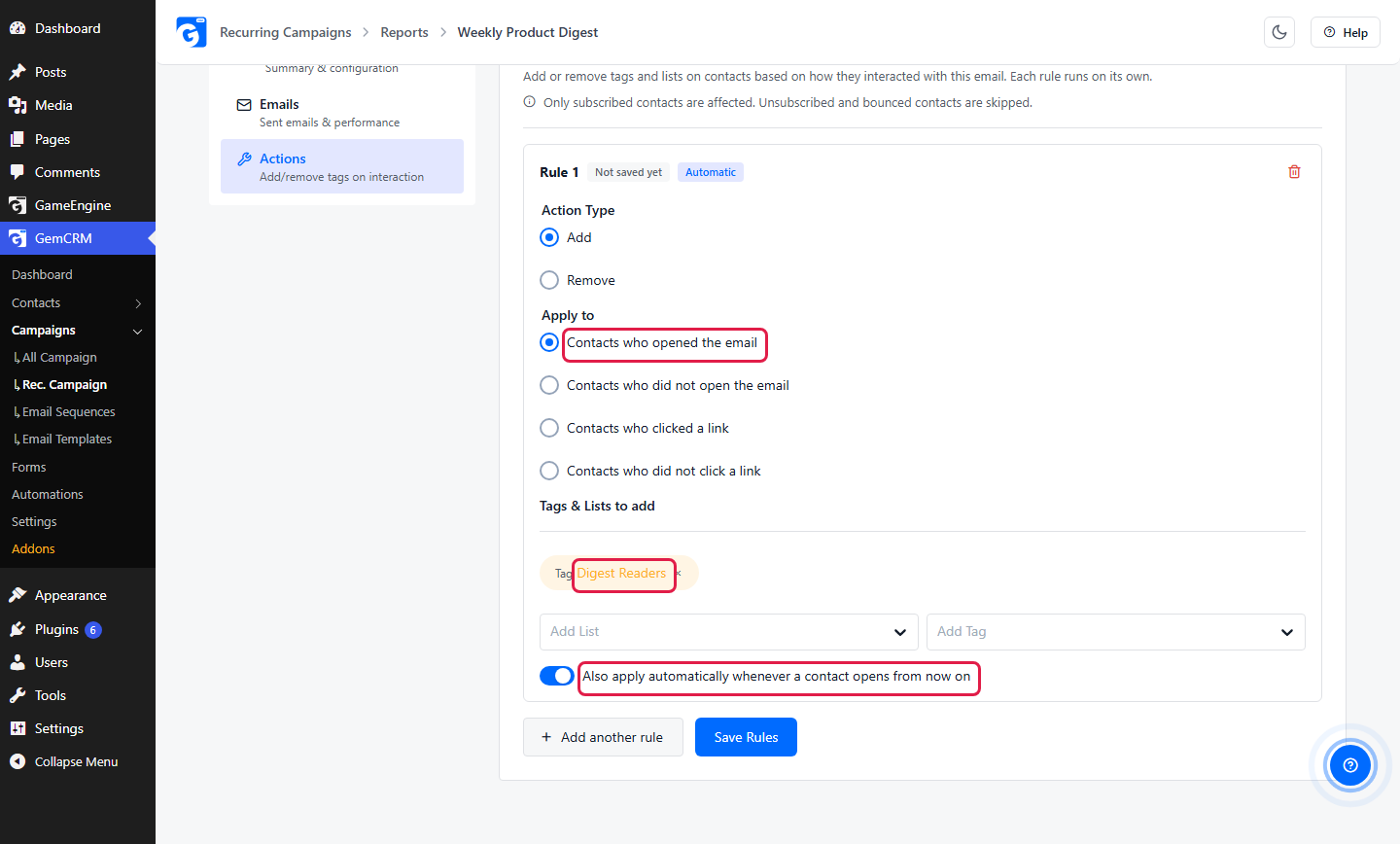The height and width of the screenshot is (844, 1400).
Task: Delete Rule 1 with trash icon
Action: [x=1294, y=172]
